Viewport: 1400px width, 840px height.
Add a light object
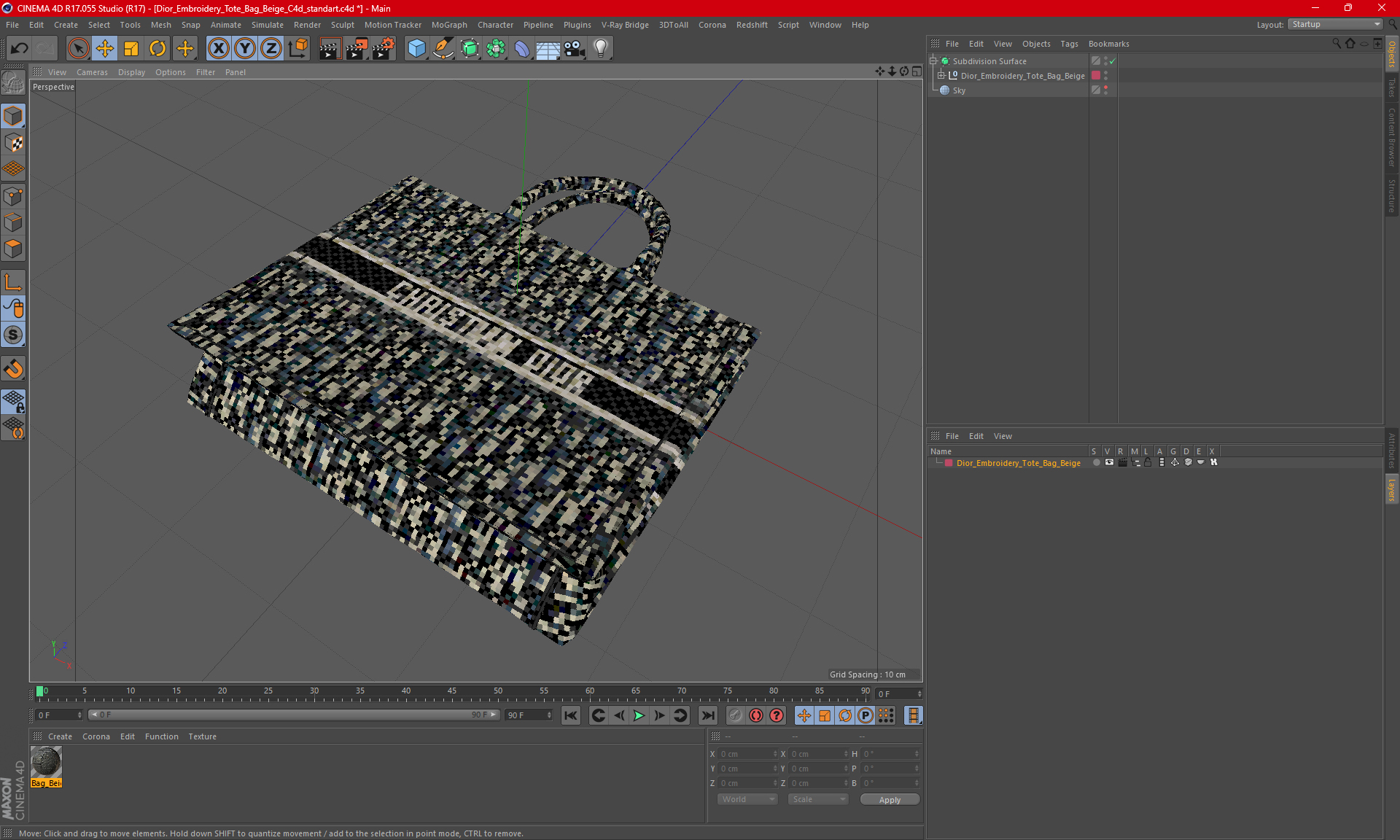pyautogui.click(x=601, y=49)
